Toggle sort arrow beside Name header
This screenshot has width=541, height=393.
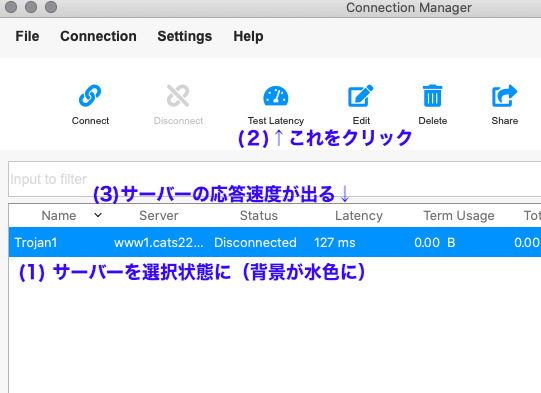pos(98,215)
